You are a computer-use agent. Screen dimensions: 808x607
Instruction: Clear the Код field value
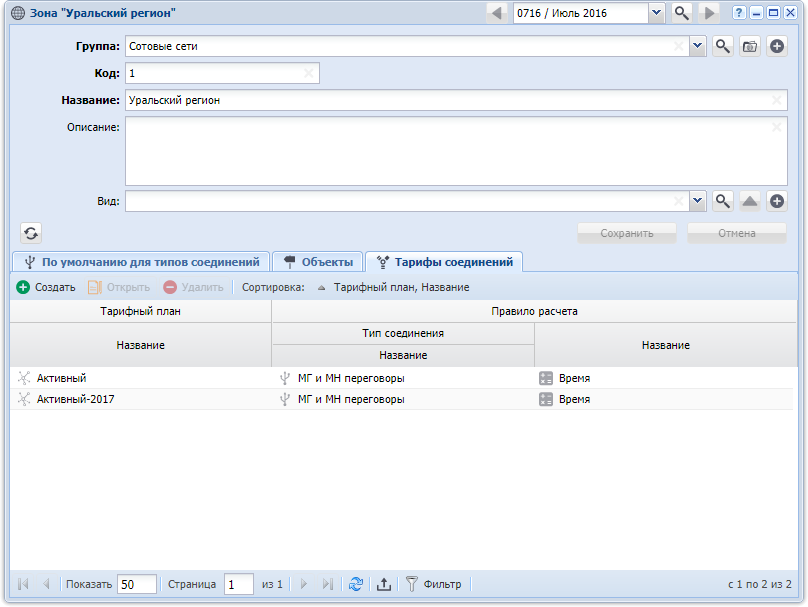309,73
